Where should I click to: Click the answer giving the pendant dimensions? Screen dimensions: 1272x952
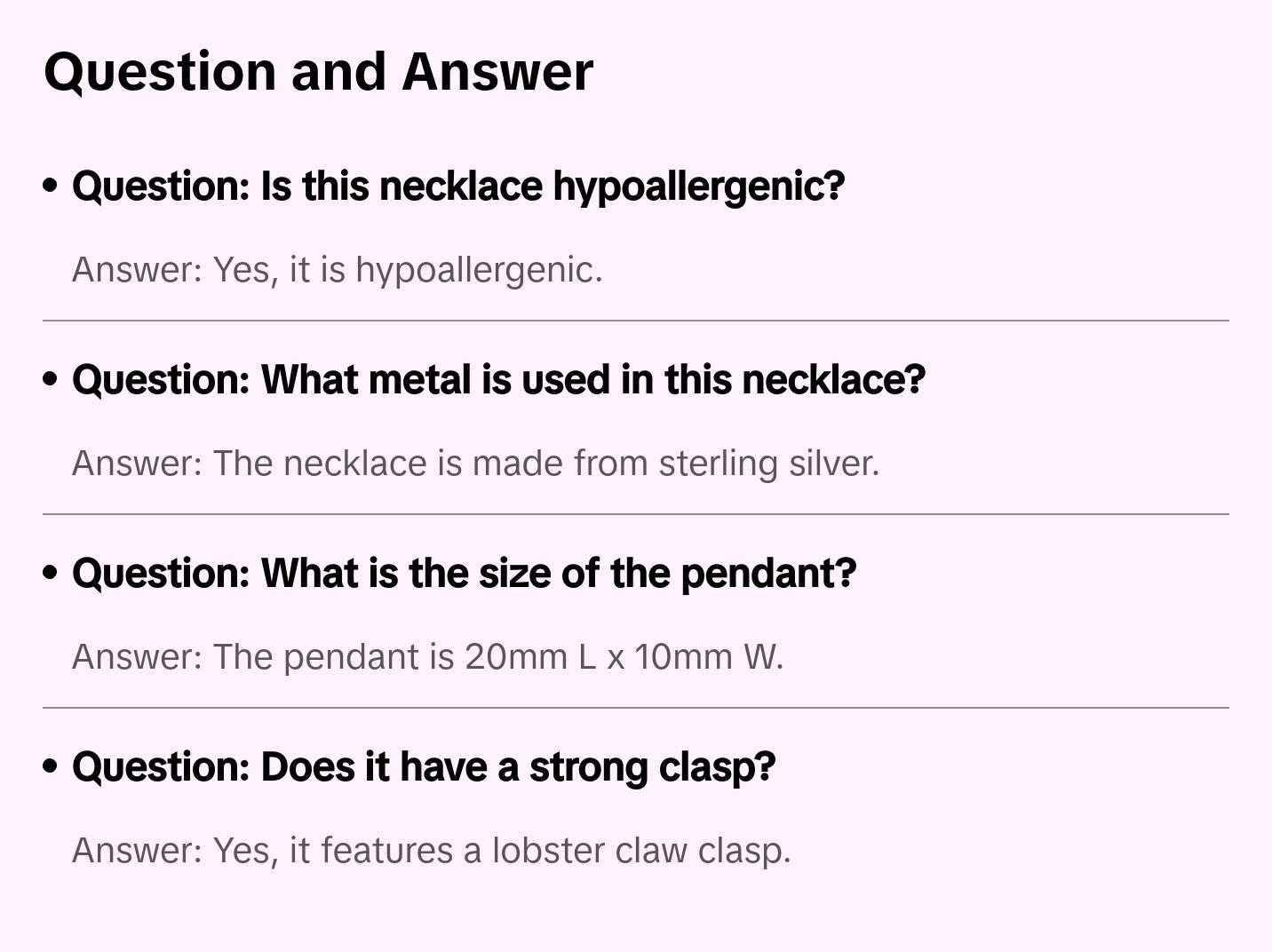[427, 657]
